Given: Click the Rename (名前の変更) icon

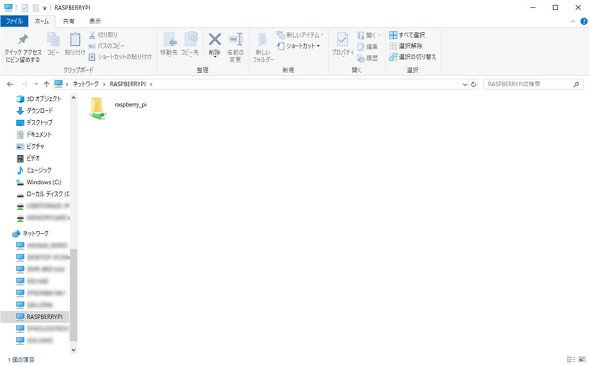Looking at the screenshot, I should (x=236, y=39).
